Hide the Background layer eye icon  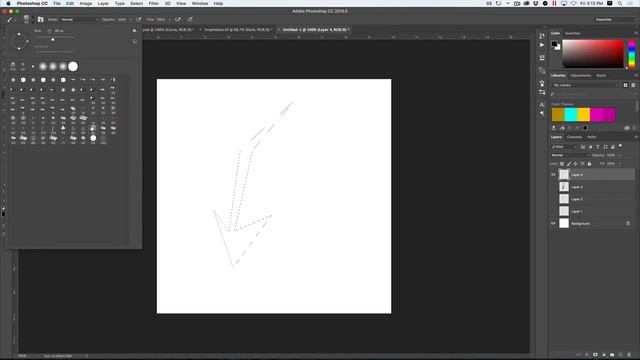[x=553, y=224]
